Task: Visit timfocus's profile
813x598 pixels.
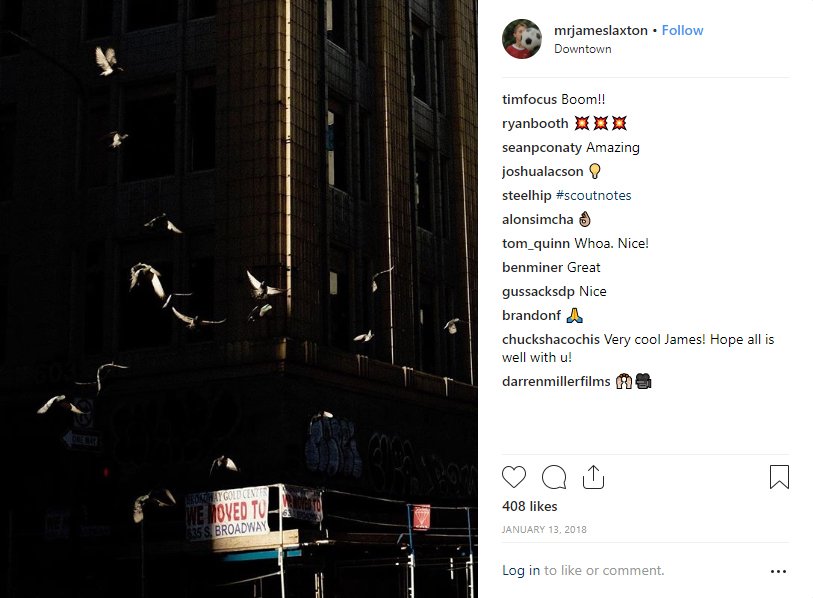Action: (x=529, y=99)
